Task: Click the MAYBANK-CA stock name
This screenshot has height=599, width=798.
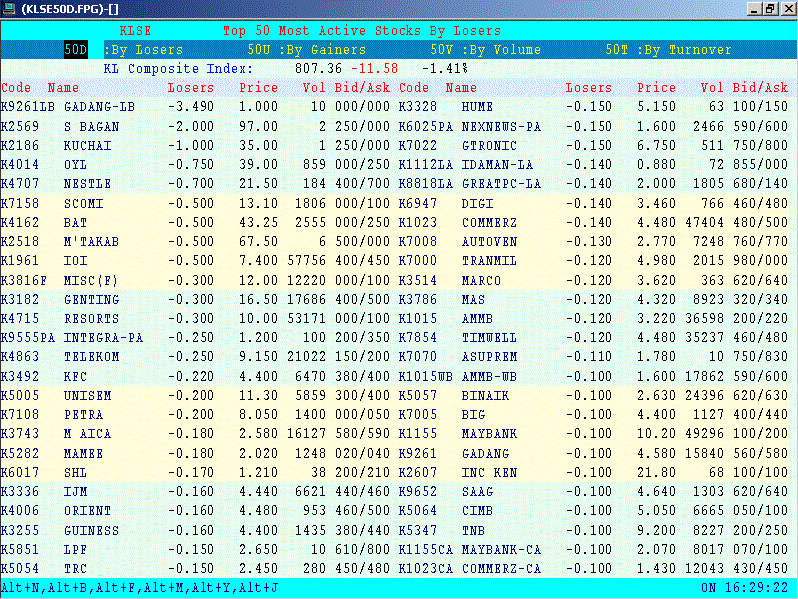Action: (x=501, y=550)
